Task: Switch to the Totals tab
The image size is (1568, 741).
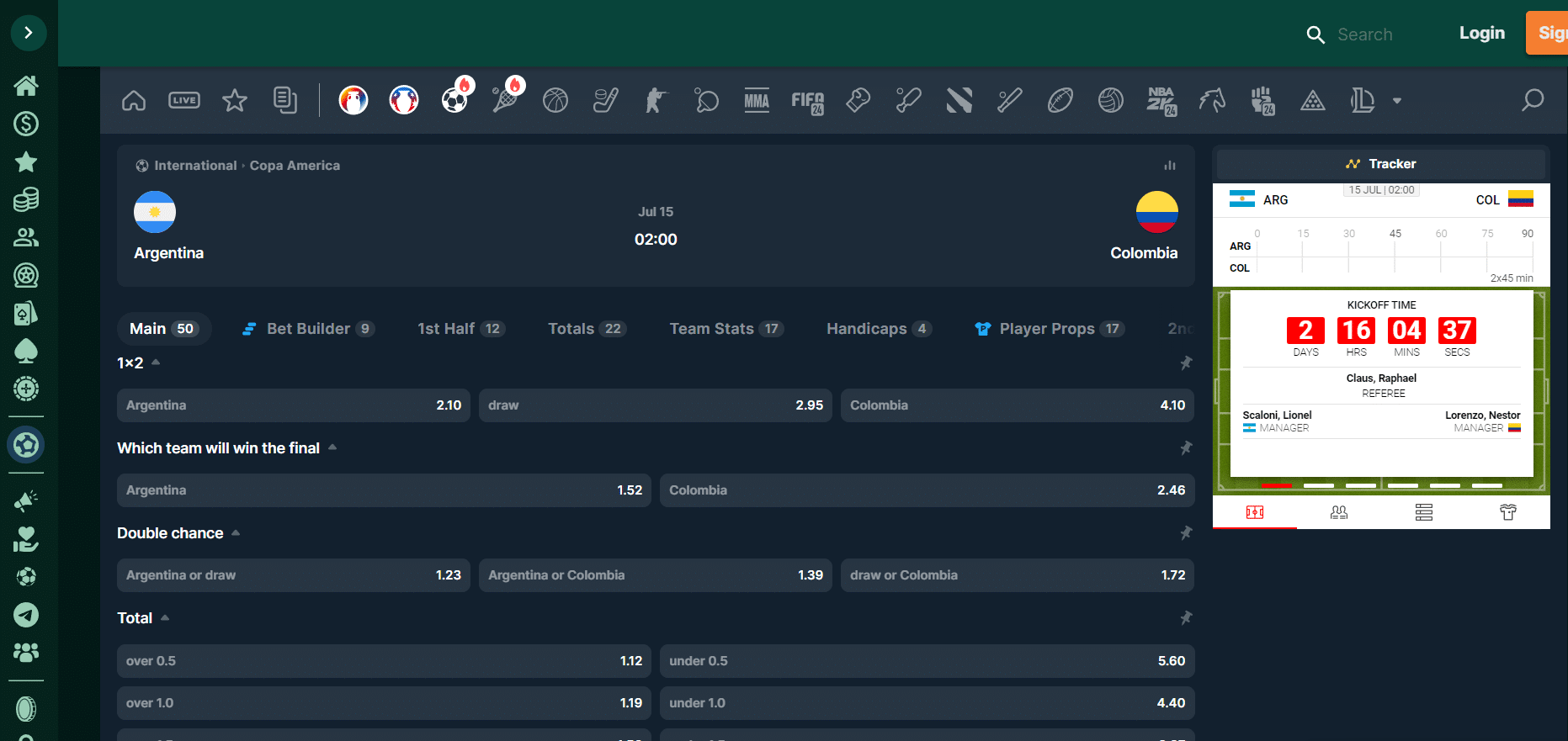Action: tap(587, 329)
